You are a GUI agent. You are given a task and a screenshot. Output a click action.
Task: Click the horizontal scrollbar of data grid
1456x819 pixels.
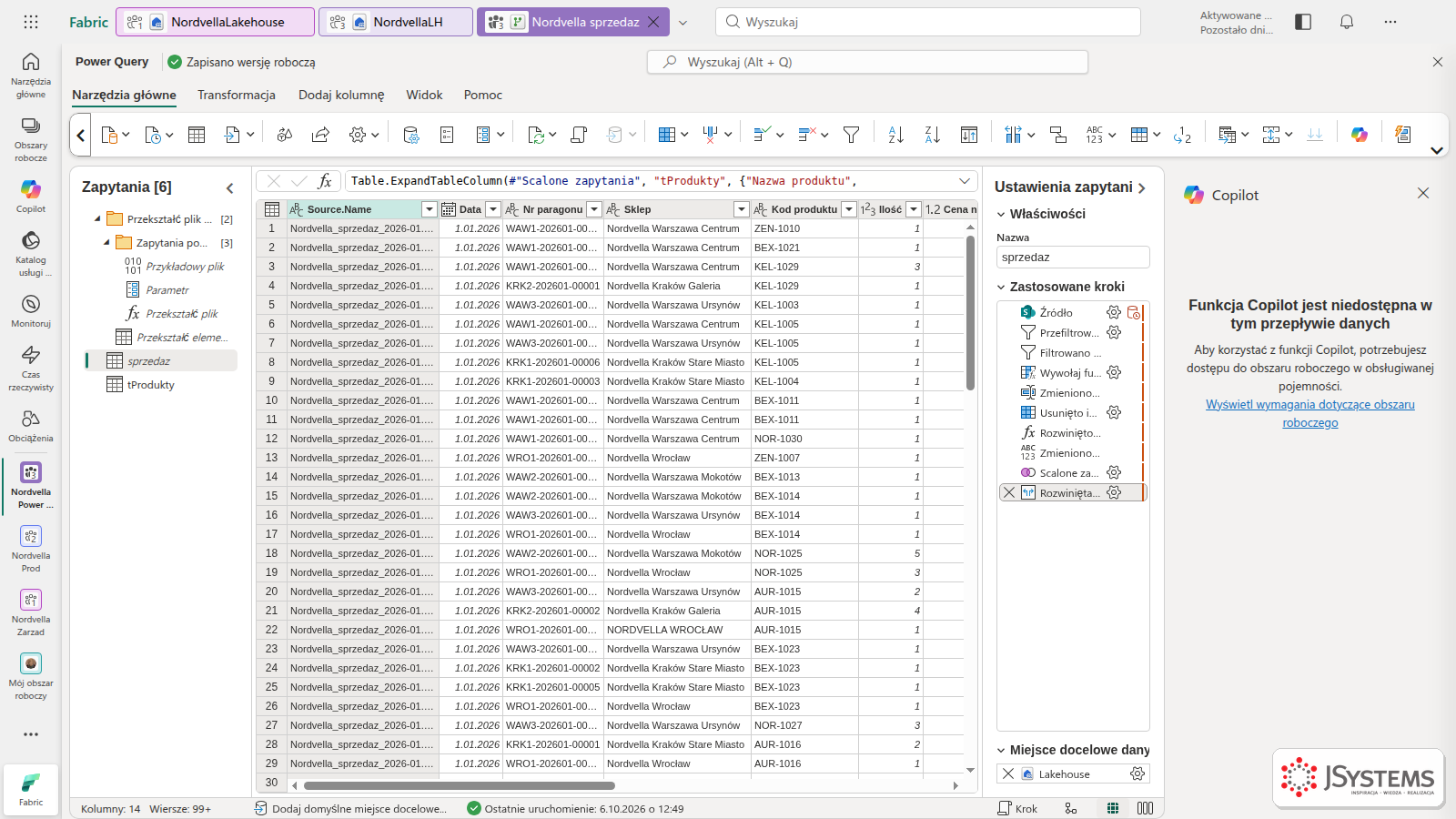[460, 785]
